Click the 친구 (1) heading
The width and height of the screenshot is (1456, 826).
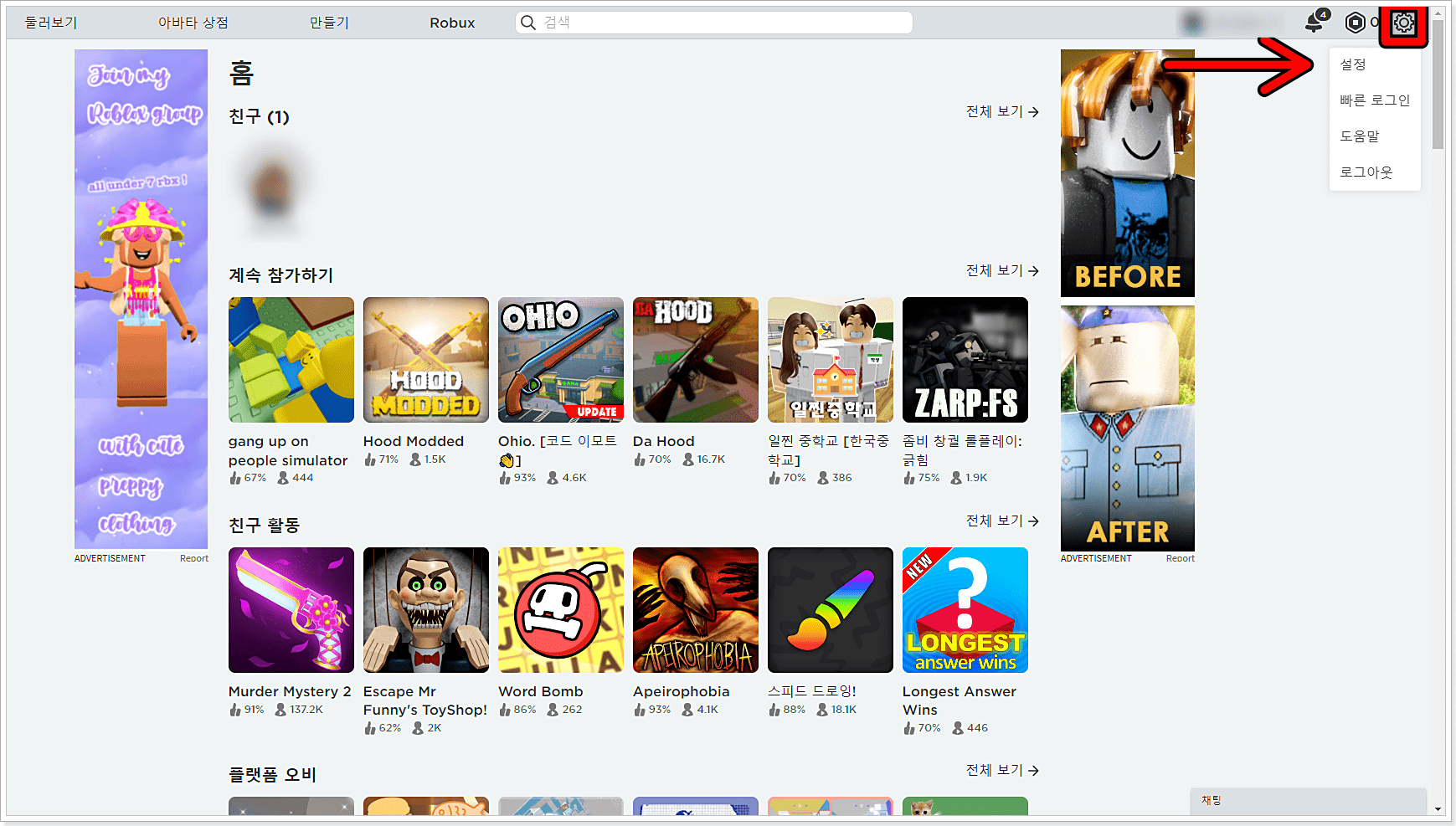pyautogui.click(x=259, y=116)
